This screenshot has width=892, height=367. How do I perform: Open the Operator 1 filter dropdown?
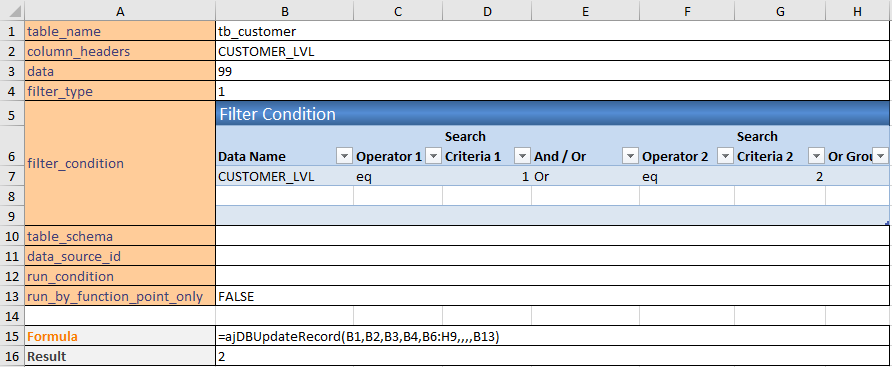[433, 156]
